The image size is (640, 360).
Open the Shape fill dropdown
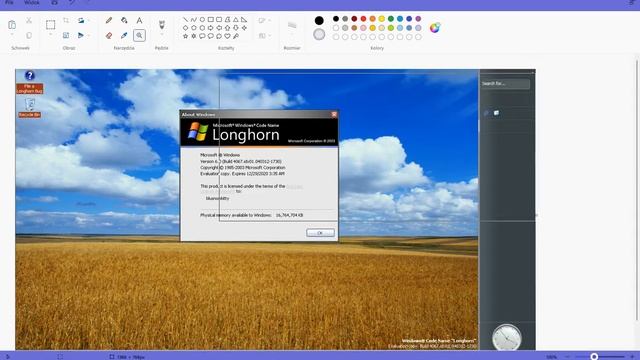[x=264, y=36]
